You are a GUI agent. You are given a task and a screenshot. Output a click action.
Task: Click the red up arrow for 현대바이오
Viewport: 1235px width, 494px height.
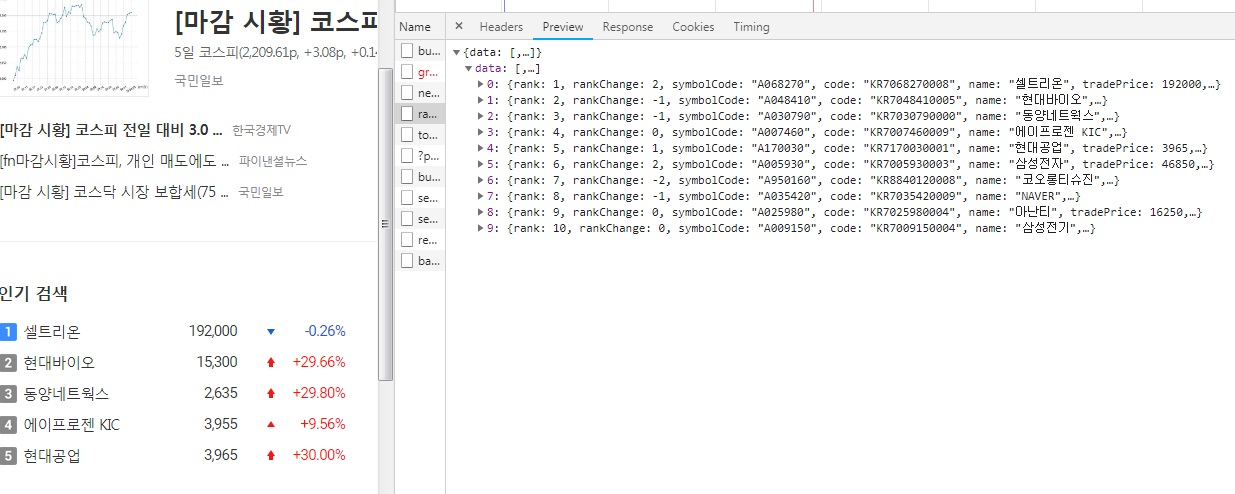[x=270, y=362]
